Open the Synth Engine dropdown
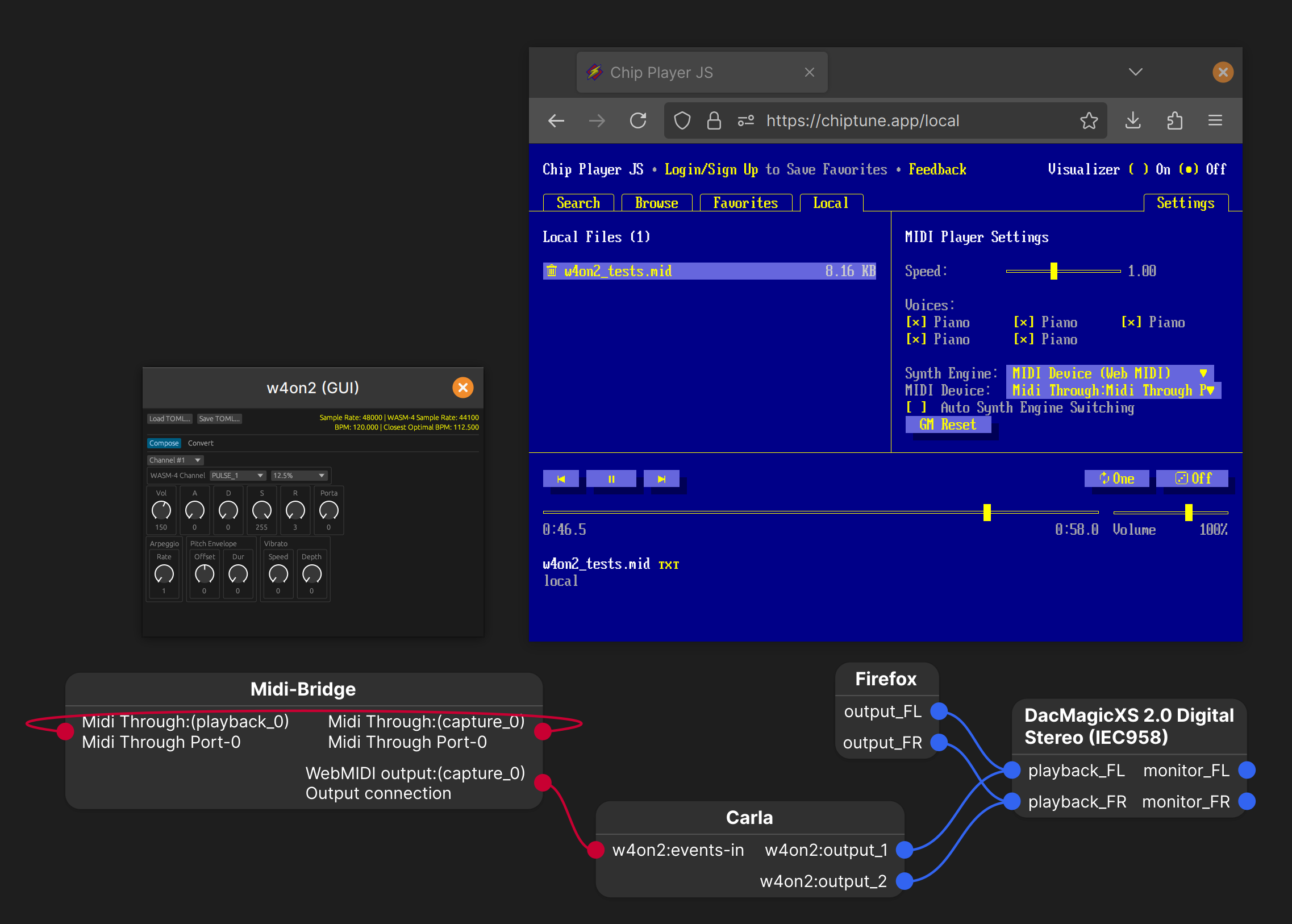Image resolution: width=1292 pixels, height=924 pixels. 1109,373
